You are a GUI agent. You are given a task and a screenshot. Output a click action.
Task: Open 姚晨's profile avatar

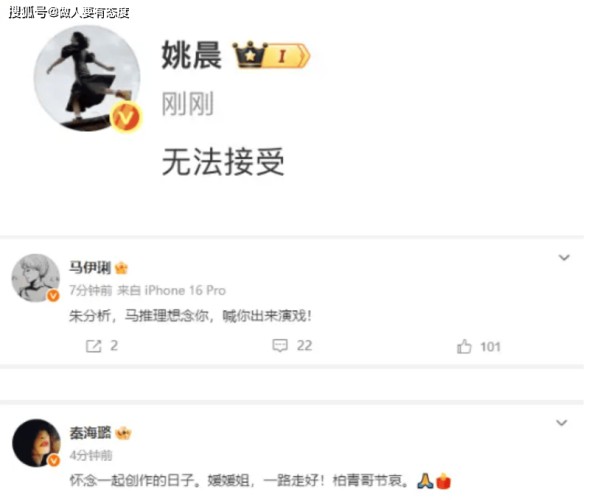point(87,79)
